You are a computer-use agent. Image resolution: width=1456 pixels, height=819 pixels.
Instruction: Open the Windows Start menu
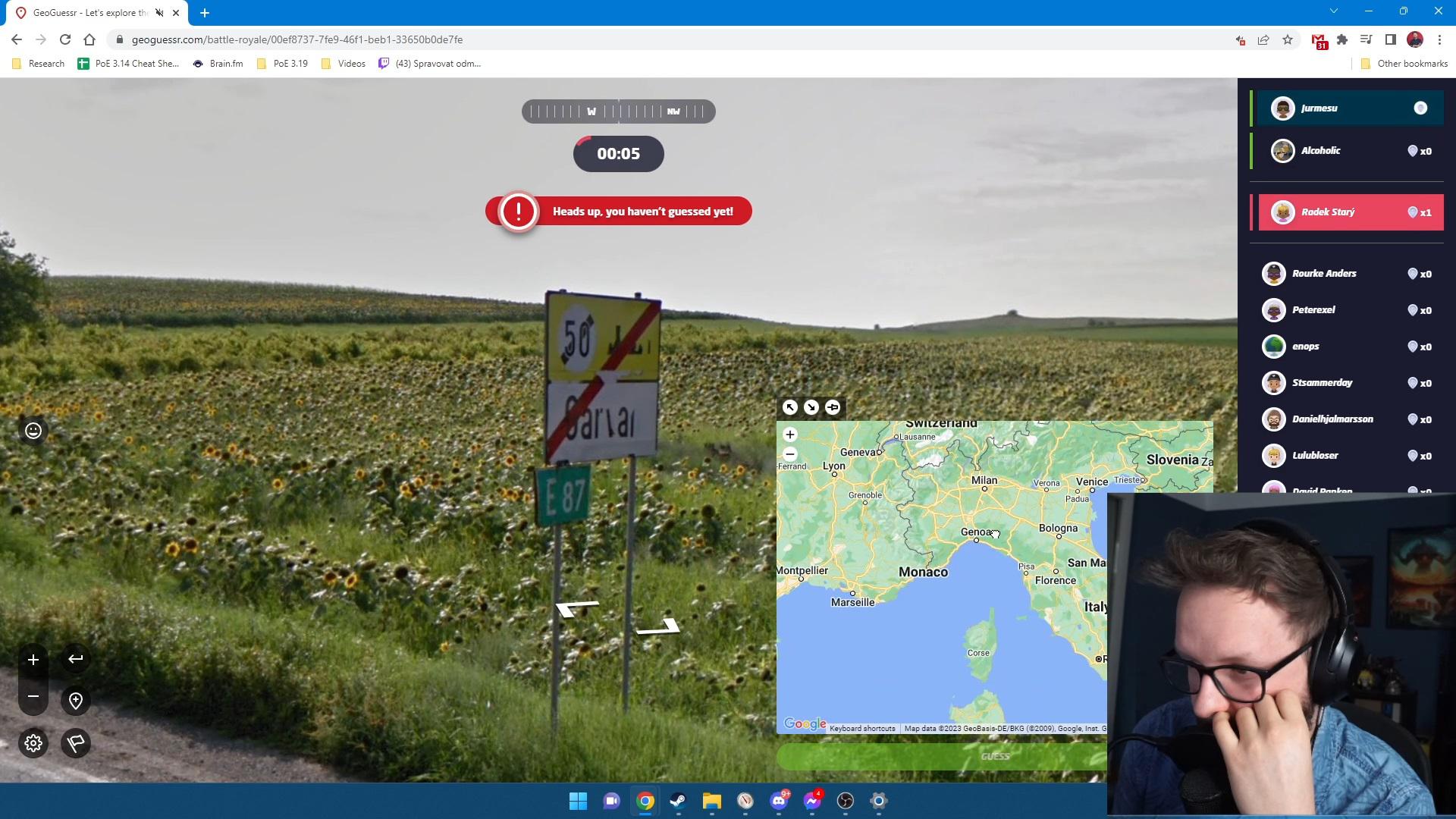pos(578,801)
